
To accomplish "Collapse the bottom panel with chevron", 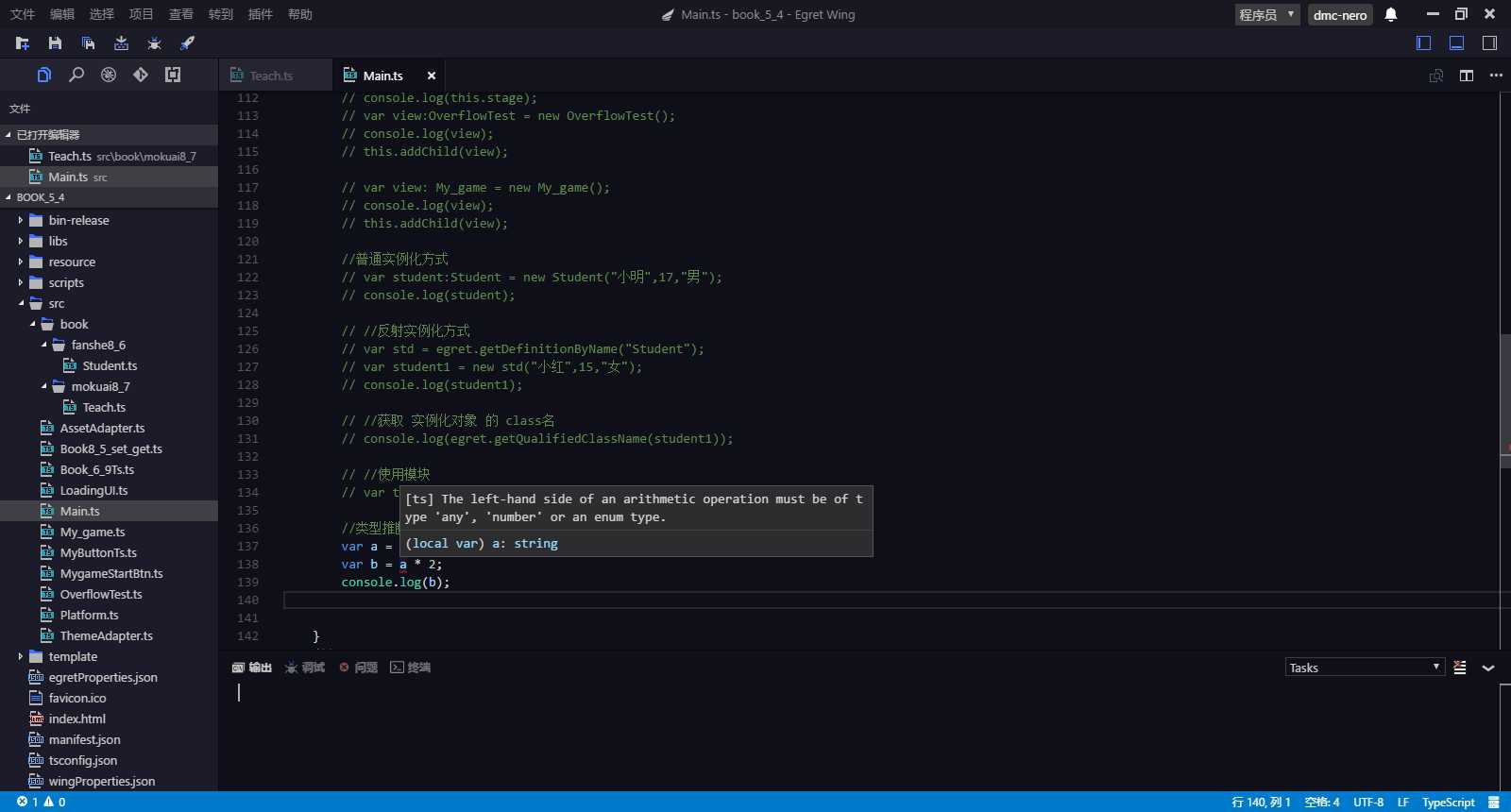I will point(1488,668).
